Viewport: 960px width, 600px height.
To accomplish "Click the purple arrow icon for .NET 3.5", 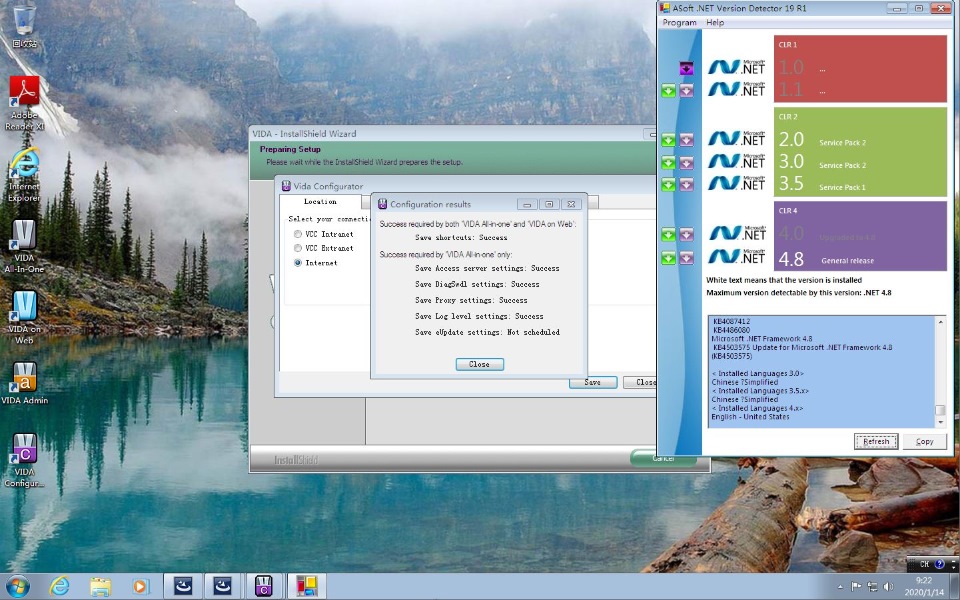I will point(686,184).
